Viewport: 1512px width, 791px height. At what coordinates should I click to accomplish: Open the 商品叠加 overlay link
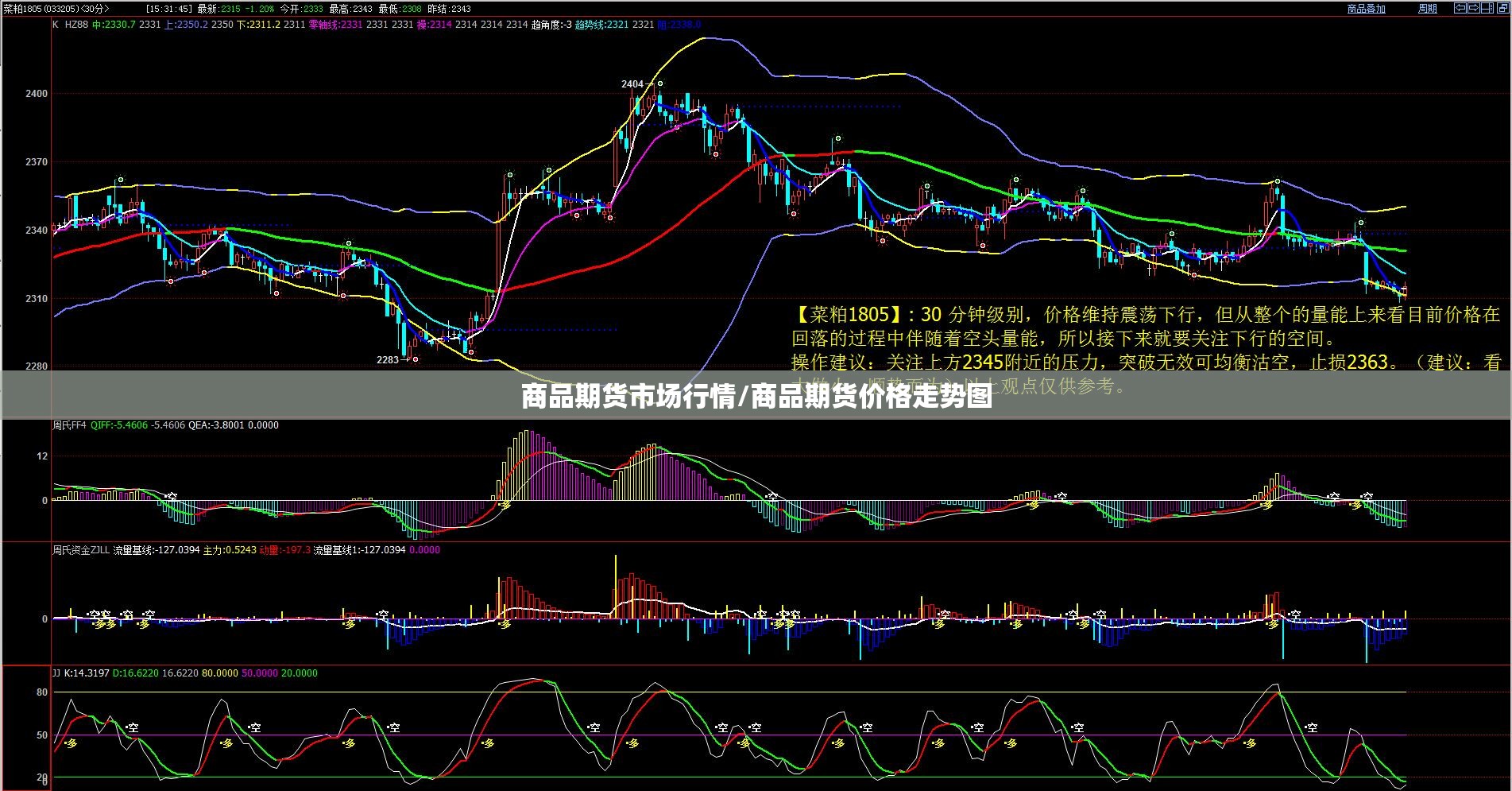coord(1367,9)
